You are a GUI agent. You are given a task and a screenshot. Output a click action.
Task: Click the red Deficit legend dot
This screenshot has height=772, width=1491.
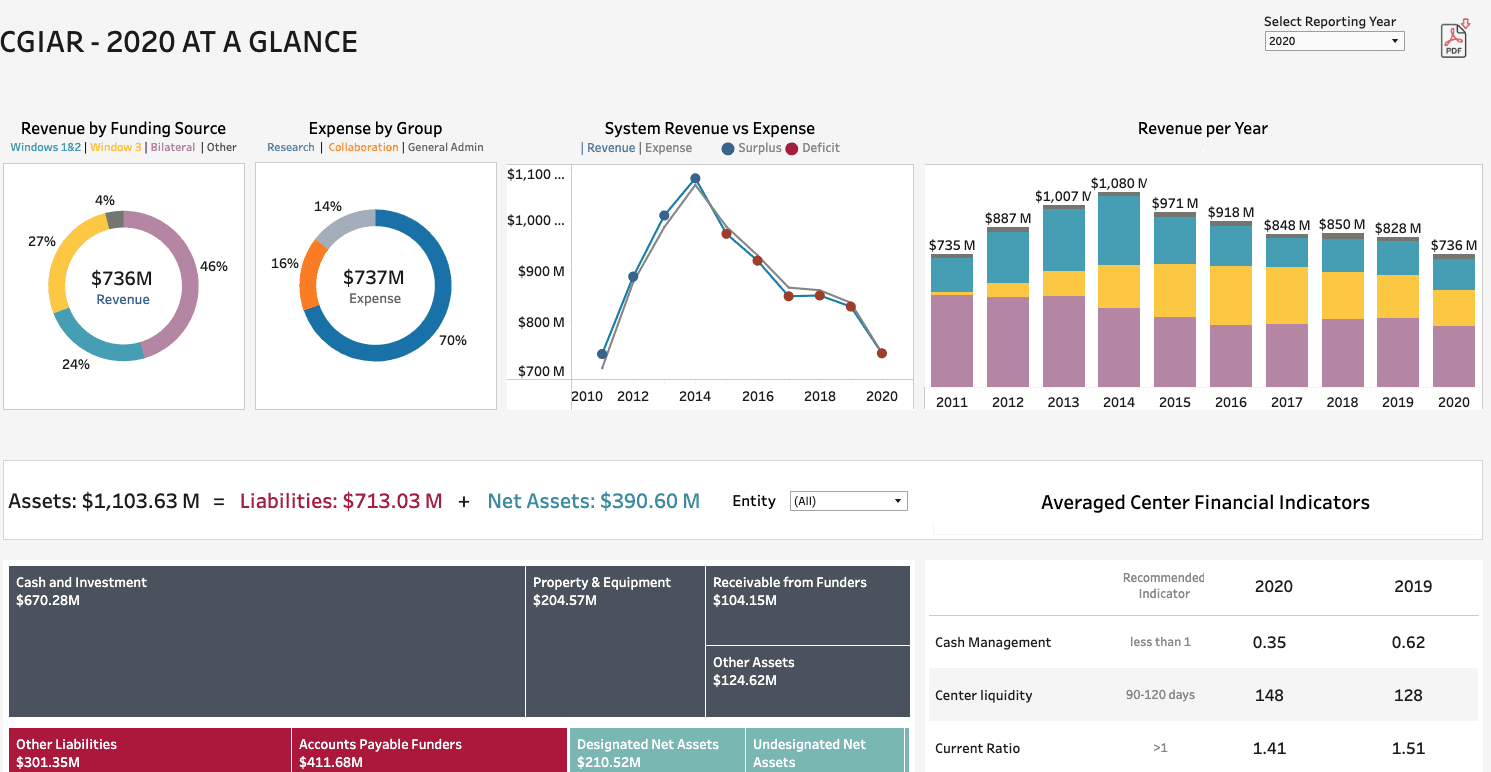point(792,148)
